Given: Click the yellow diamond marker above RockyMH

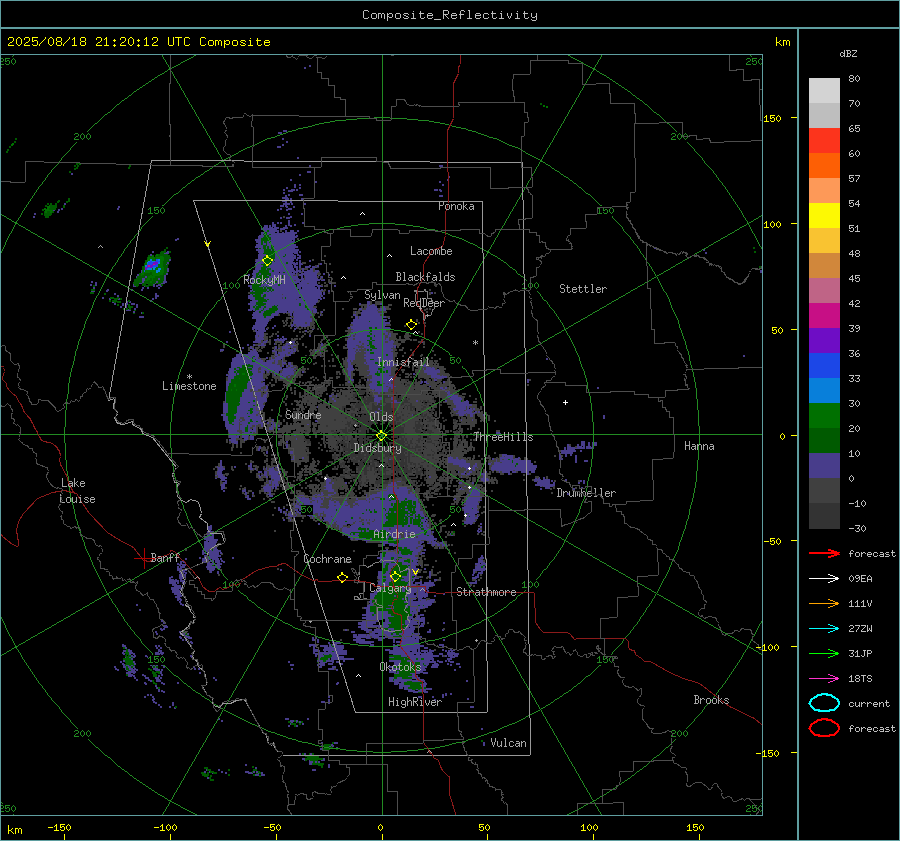Looking at the screenshot, I should point(267,261).
